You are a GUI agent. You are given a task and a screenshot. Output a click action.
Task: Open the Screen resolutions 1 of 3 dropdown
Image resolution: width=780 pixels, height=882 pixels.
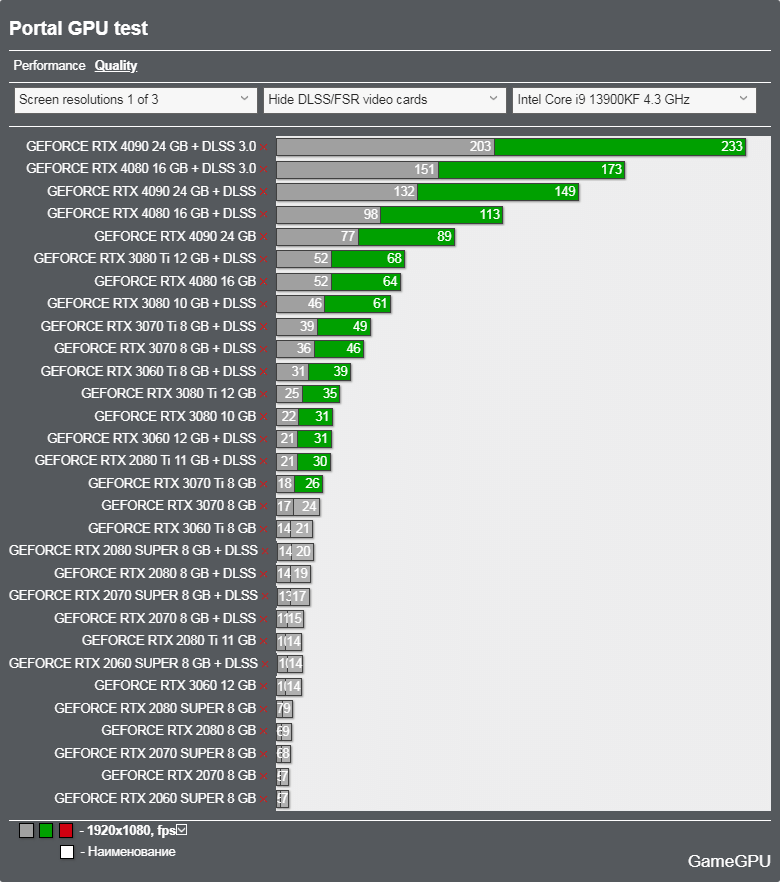coord(136,100)
